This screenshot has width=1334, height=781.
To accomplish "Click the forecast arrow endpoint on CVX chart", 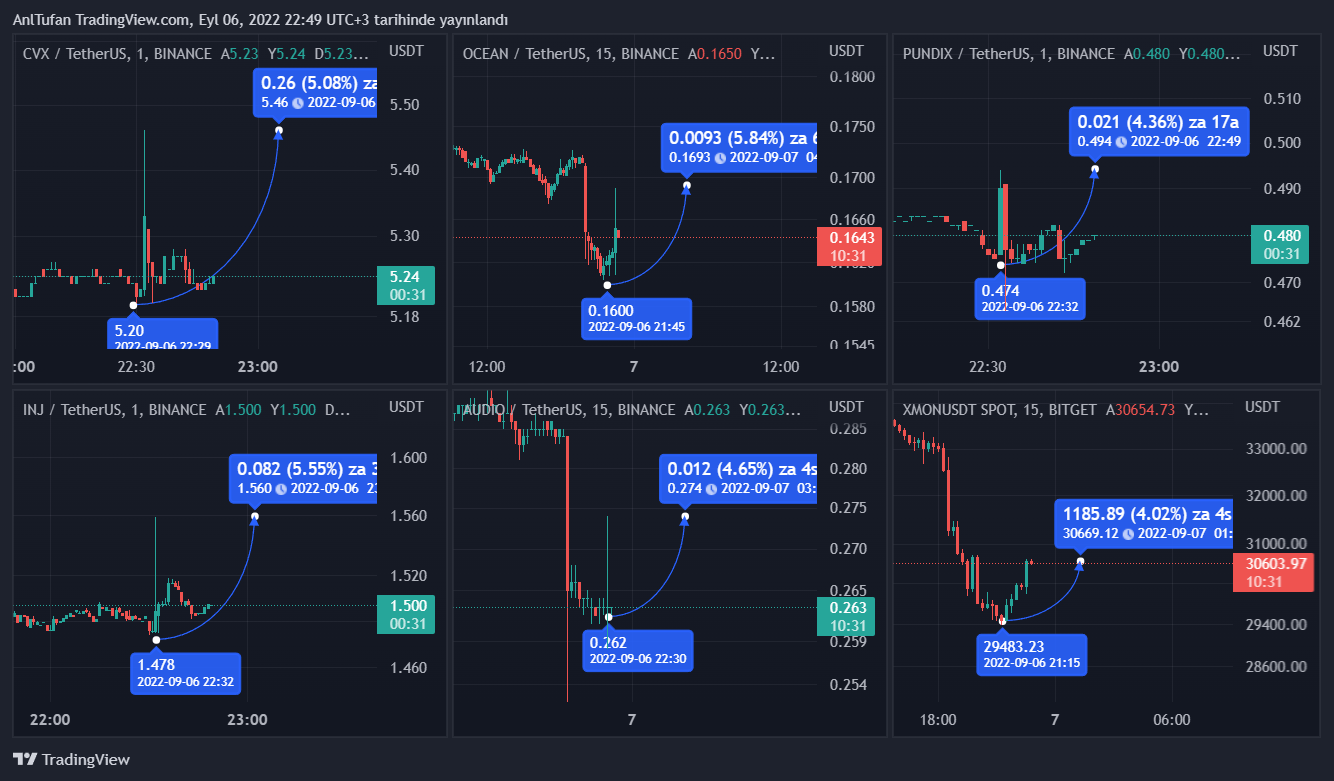I will click(x=278, y=131).
